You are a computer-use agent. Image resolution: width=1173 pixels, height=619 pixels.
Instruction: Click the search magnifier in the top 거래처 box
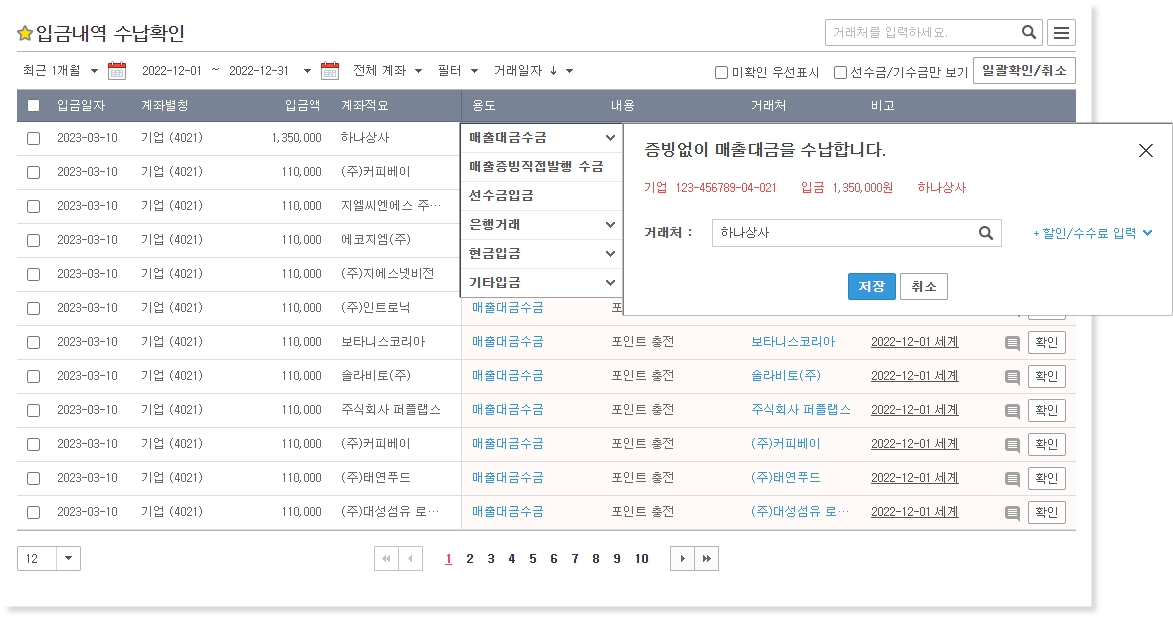(x=1029, y=33)
